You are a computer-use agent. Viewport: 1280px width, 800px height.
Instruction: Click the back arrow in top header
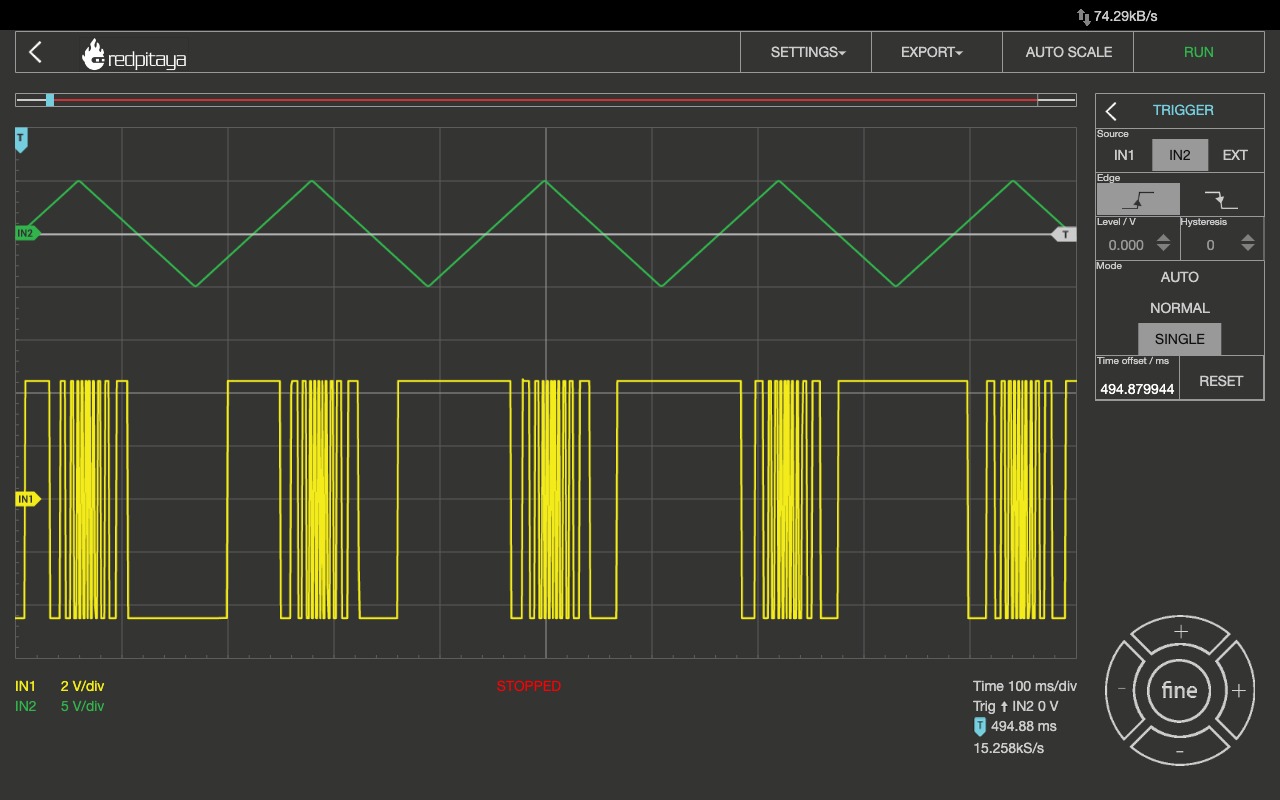[36, 52]
